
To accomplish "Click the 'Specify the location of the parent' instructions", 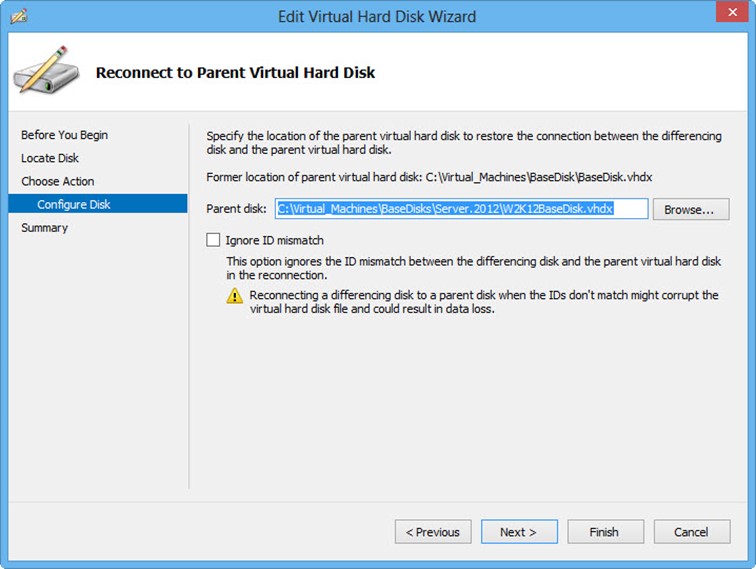I will (x=464, y=143).
